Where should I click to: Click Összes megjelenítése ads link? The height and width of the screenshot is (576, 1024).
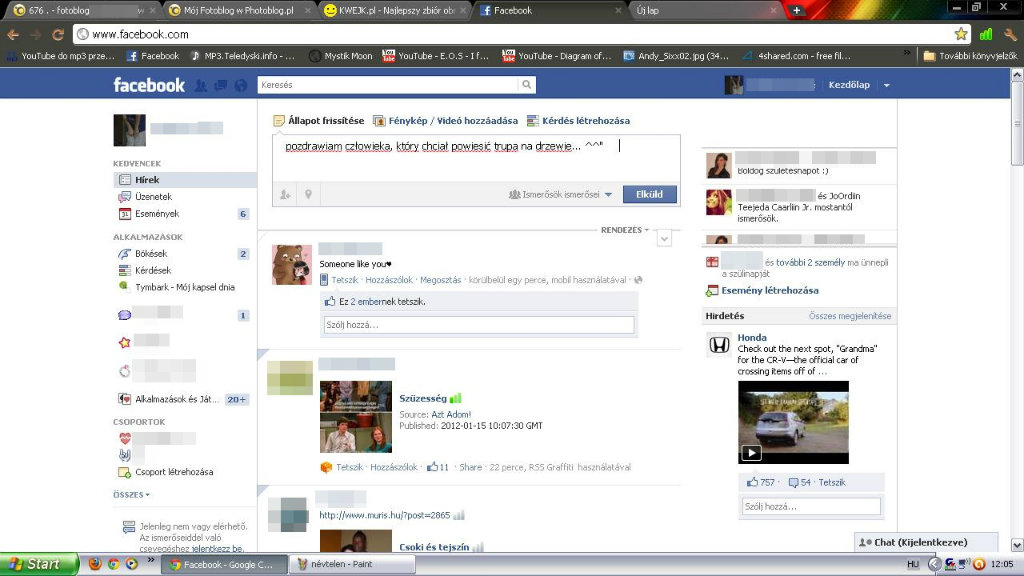tap(850, 316)
